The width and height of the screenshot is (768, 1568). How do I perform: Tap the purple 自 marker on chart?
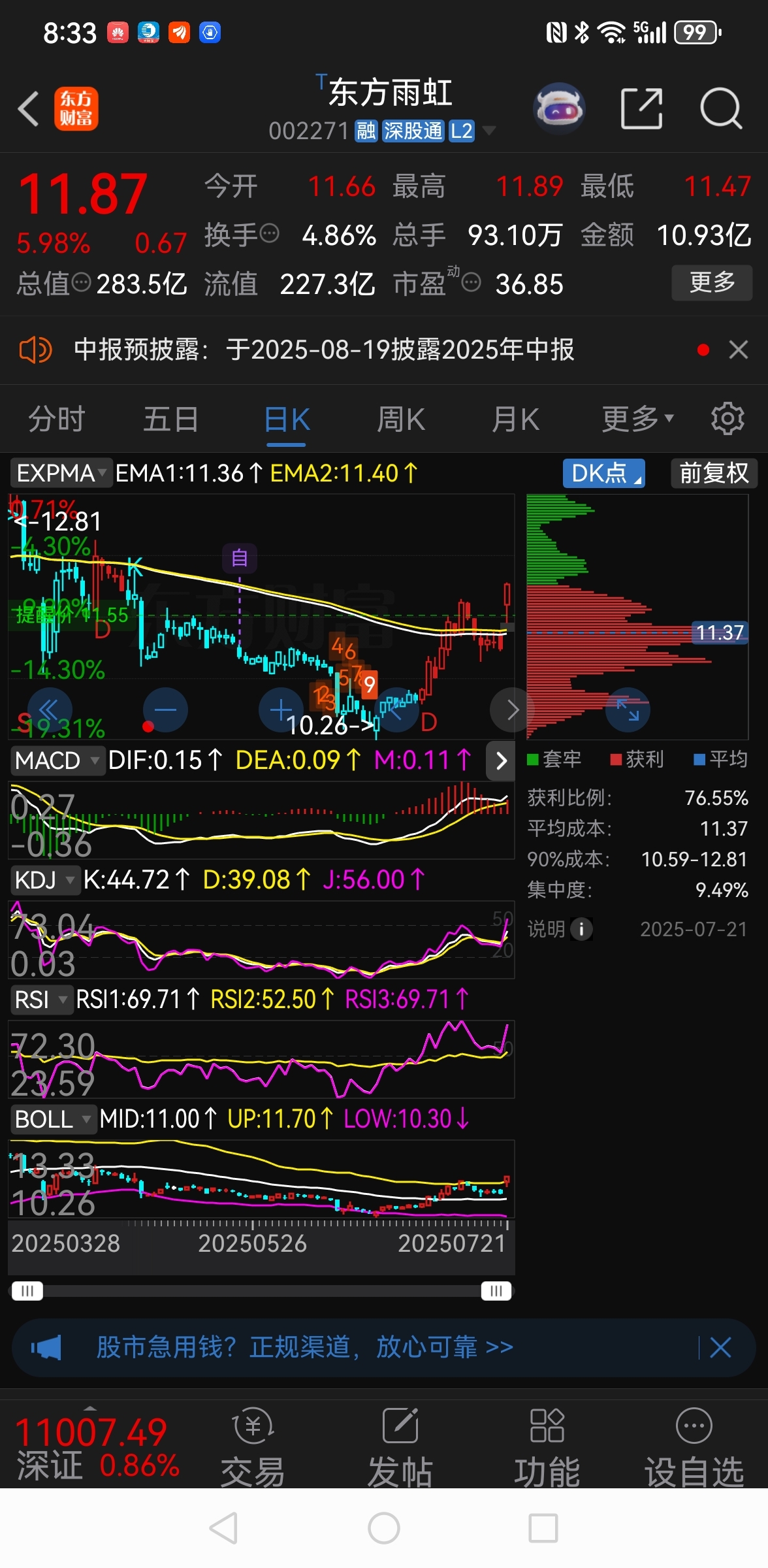pyautogui.click(x=240, y=558)
